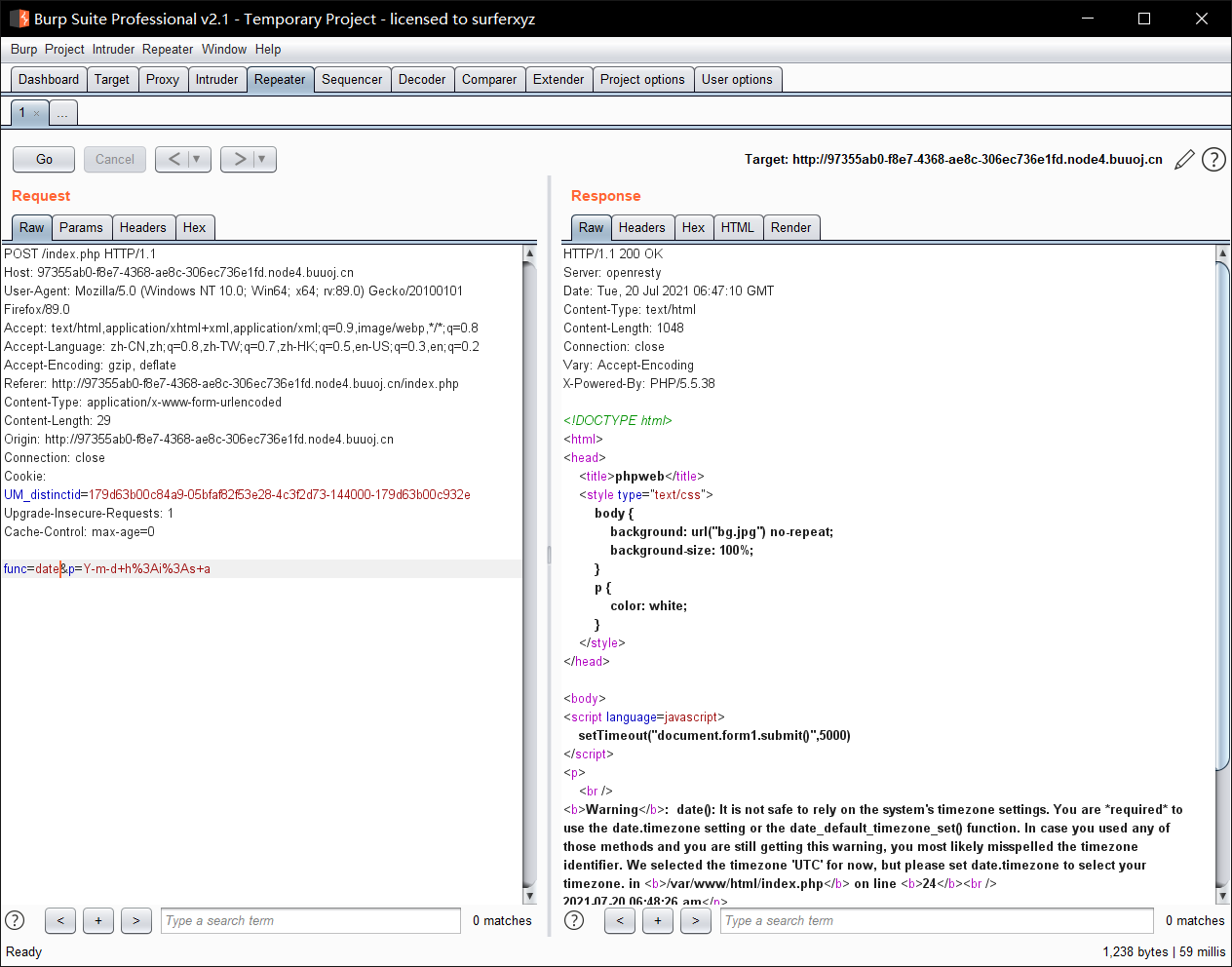Click the Burp Suite logo in title bar
This screenshot has height=967, width=1232.
click(x=19, y=19)
